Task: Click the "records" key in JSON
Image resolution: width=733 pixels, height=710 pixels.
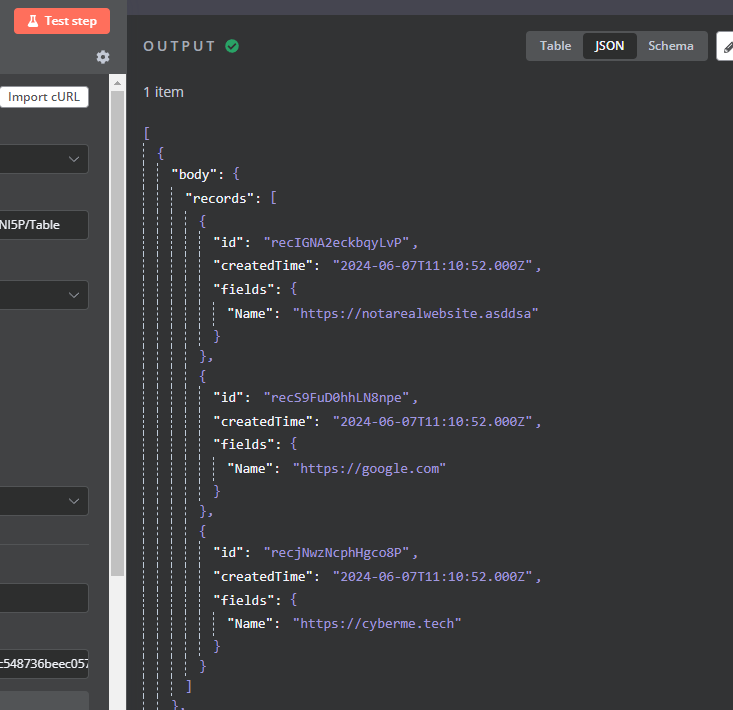Action: 220,198
